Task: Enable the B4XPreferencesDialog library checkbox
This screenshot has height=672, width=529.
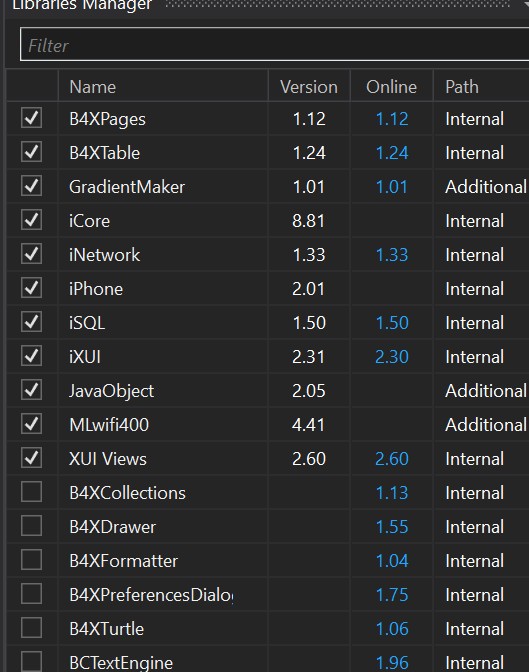Action: pyautogui.click(x=31, y=594)
